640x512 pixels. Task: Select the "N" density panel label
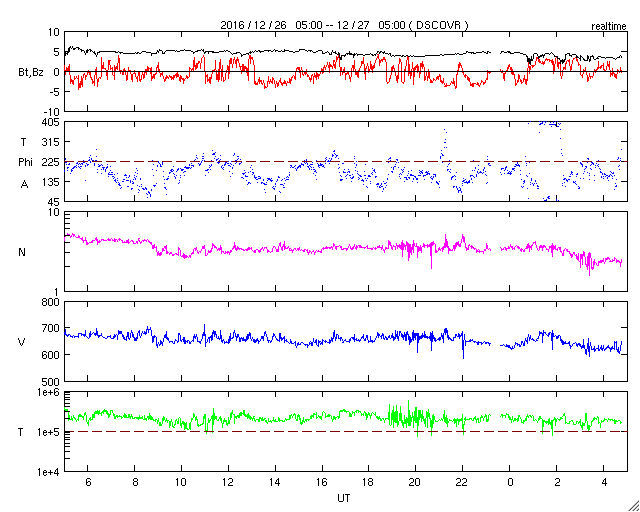point(22,252)
